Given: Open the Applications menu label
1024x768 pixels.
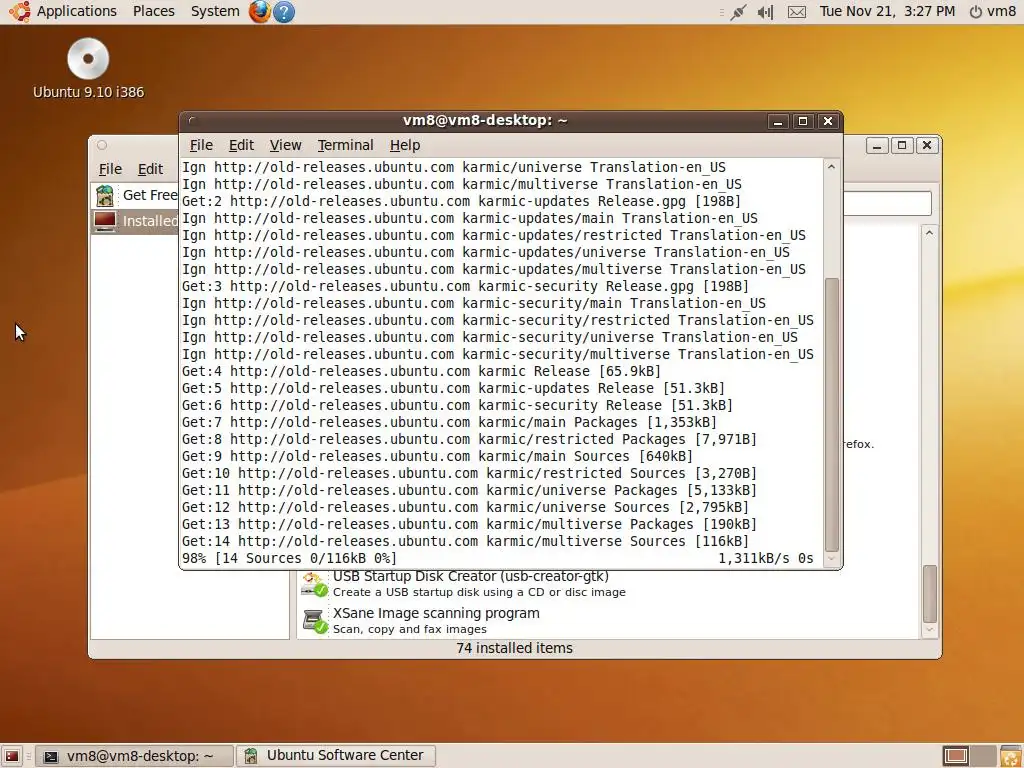Looking at the screenshot, I should [76, 11].
